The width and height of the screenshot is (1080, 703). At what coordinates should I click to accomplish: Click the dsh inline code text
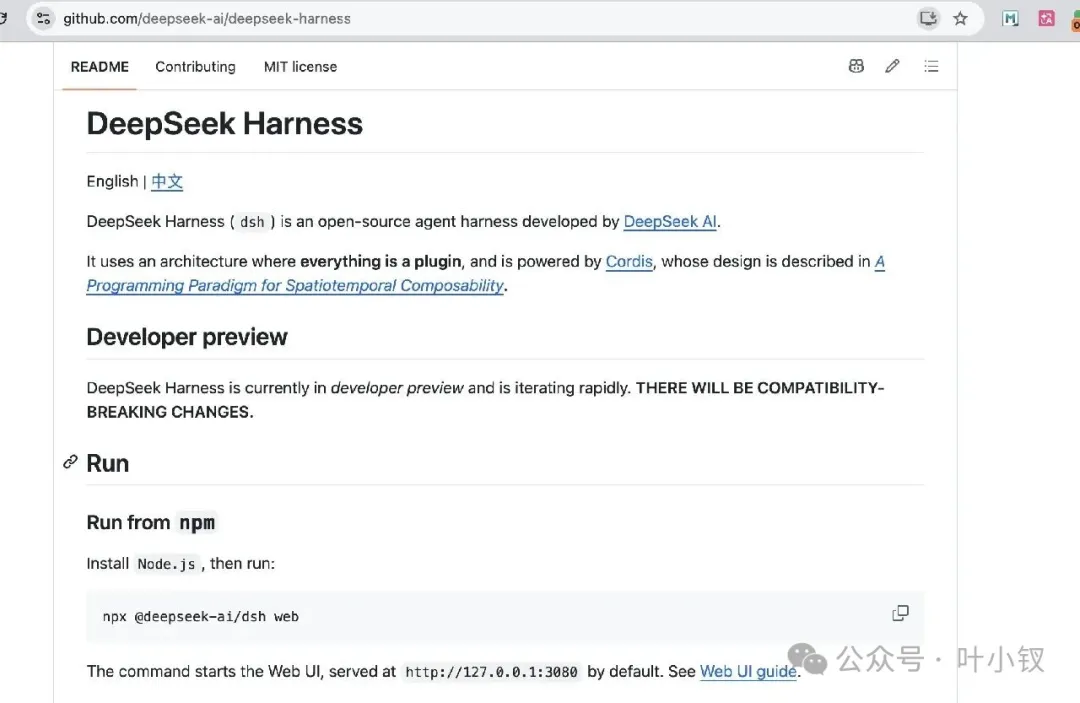pos(252,222)
